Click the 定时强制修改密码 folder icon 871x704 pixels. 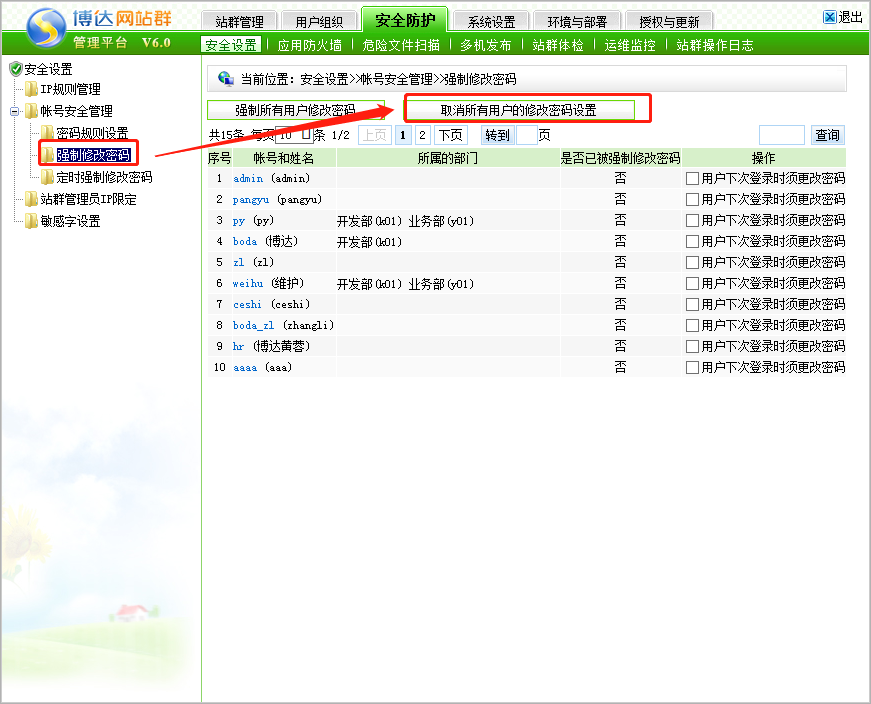(47, 177)
